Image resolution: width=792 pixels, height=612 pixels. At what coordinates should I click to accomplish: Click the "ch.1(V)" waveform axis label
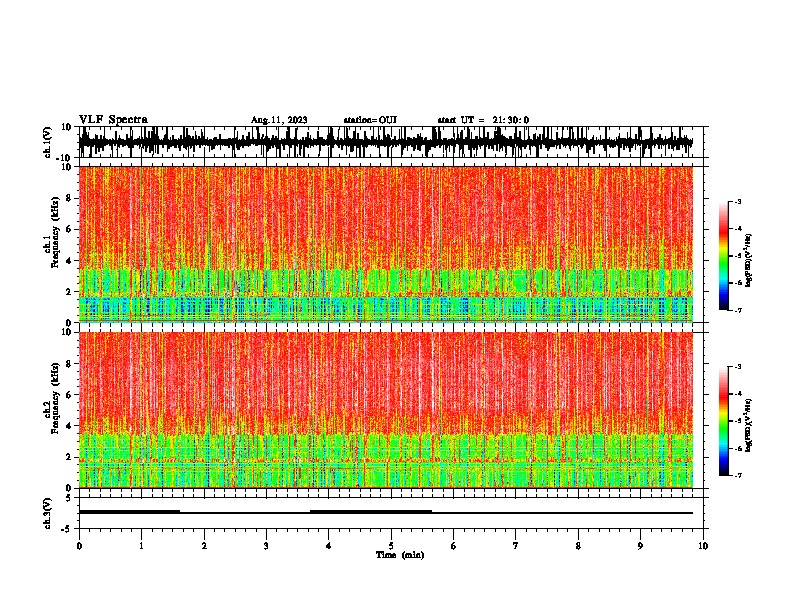click(x=48, y=142)
